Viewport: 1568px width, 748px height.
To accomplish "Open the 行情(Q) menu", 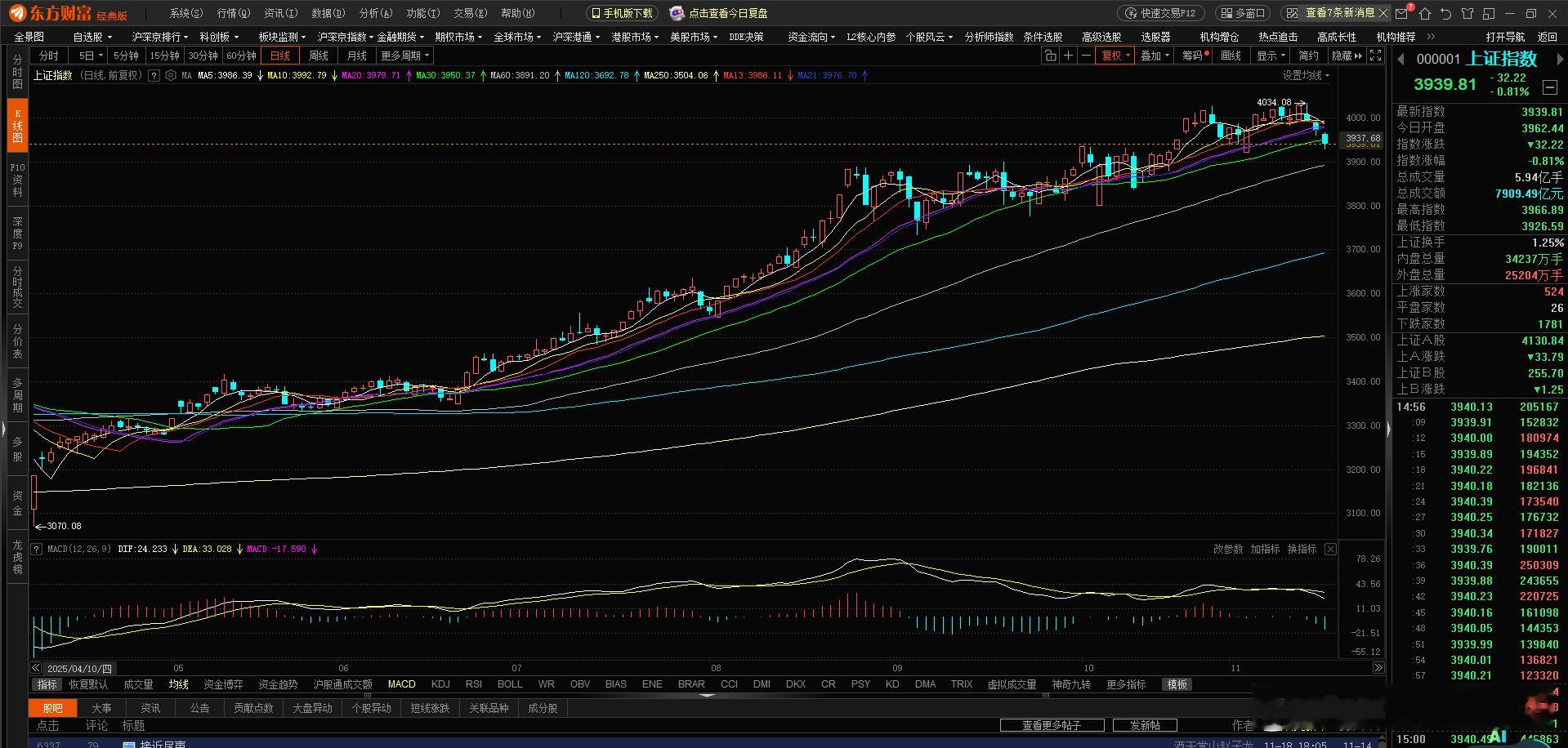I will (x=234, y=13).
